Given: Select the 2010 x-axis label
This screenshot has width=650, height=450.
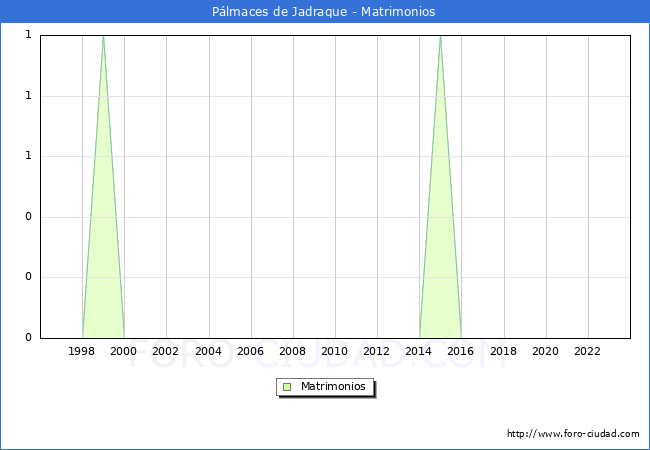Looking at the screenshot, I should click(x=335, y=351).
